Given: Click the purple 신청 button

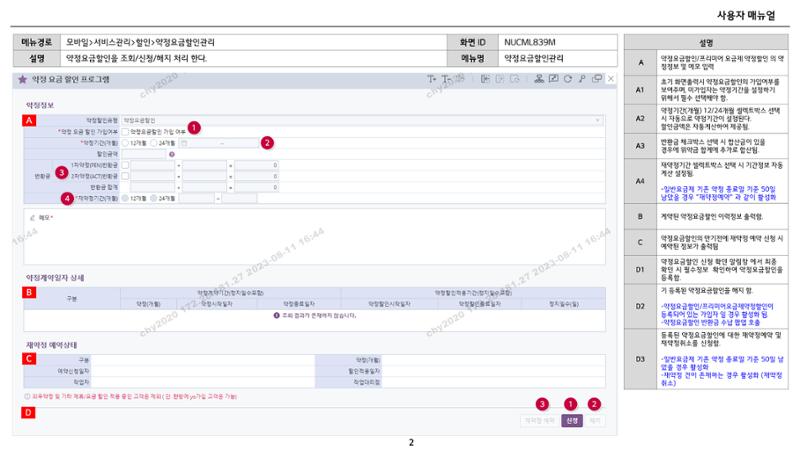Looking at the screenshot, I should click(x=572, y=420).
